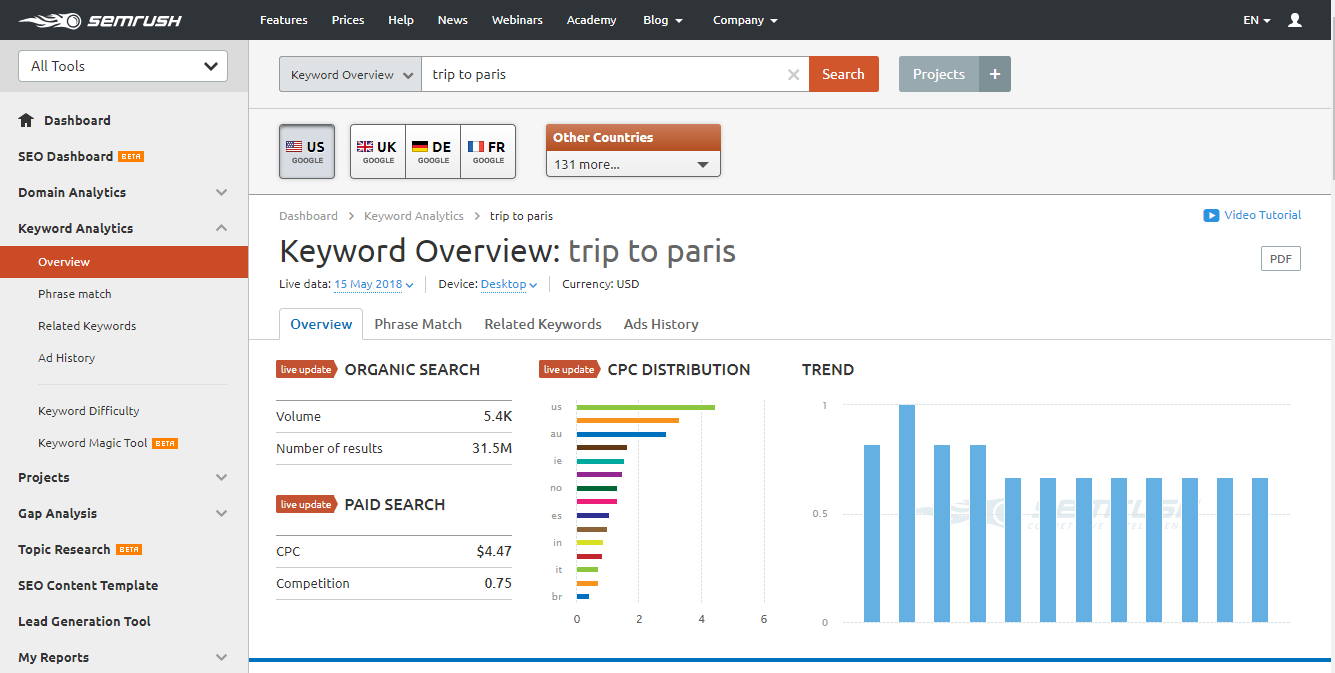Select the US Google database flag
Image resolution: width=1335 pixels, height=673 pixels.
point(307,152)
